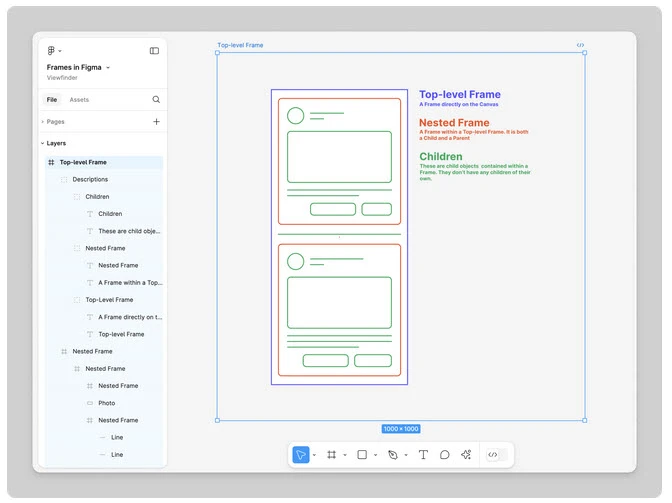Select the Top-level Frame layer row
The width and height of the screenshot is (672, 503).
(x=104, y=162)
